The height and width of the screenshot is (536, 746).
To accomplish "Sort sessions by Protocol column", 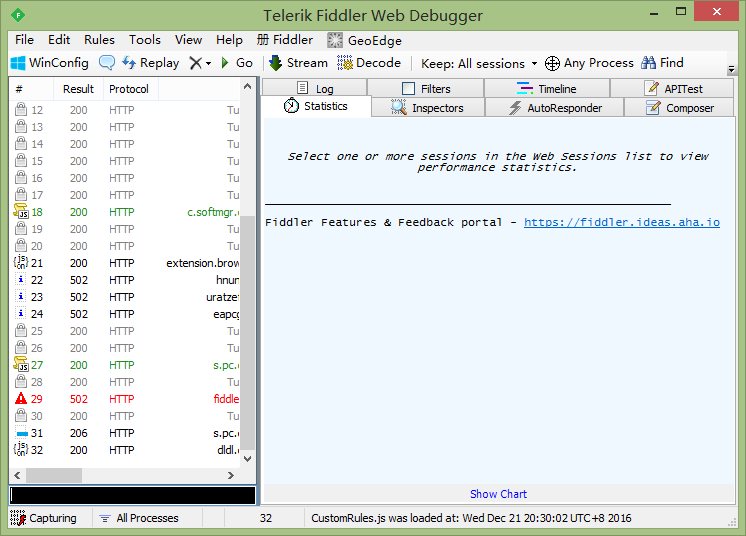I will point(129,89).
